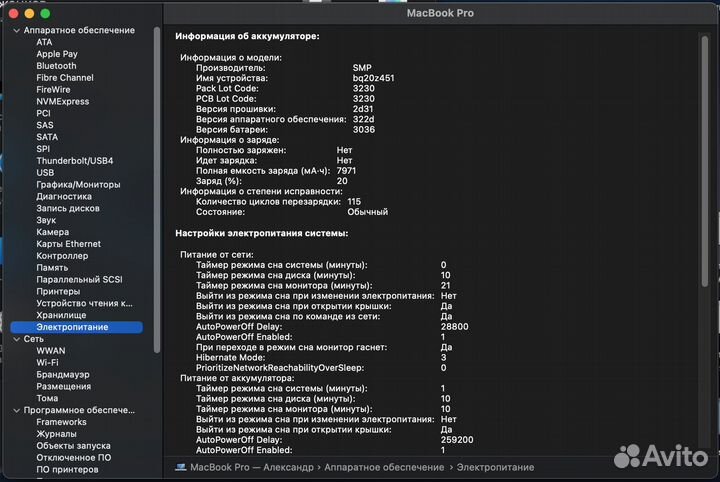The width and height of the screenshot is (720, 482).
Task: Open Графика/Мониторы entry
Action: click(78, 185)
